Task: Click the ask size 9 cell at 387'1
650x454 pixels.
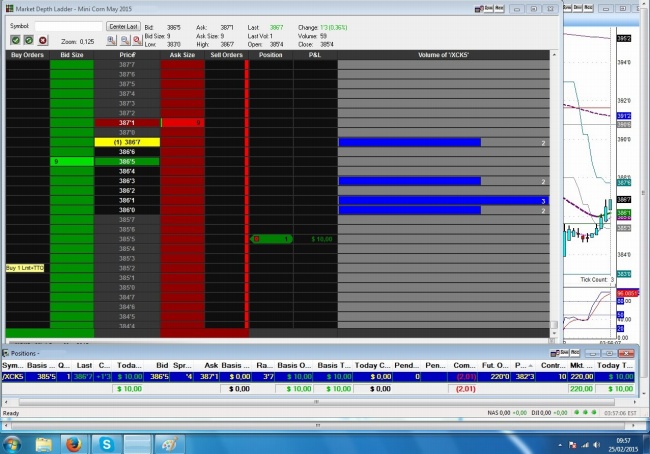Action: tap(182, 123)
